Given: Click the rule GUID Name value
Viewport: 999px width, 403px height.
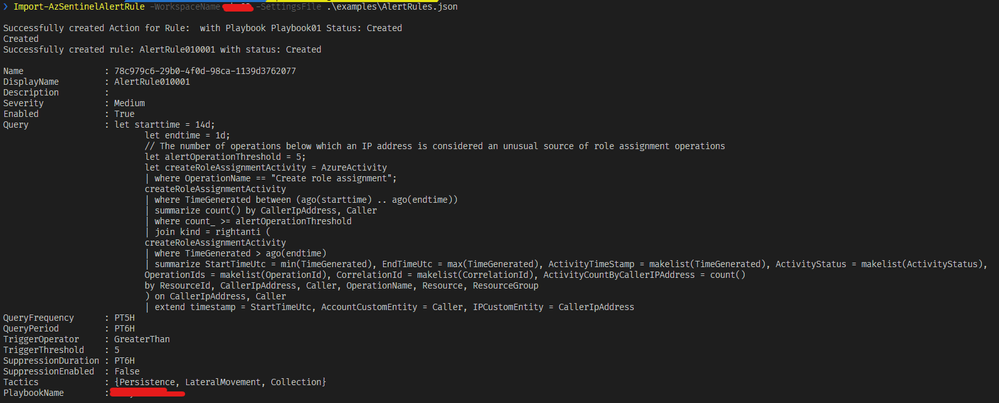Looking at the screenshot, I should [x=205, y=71].
